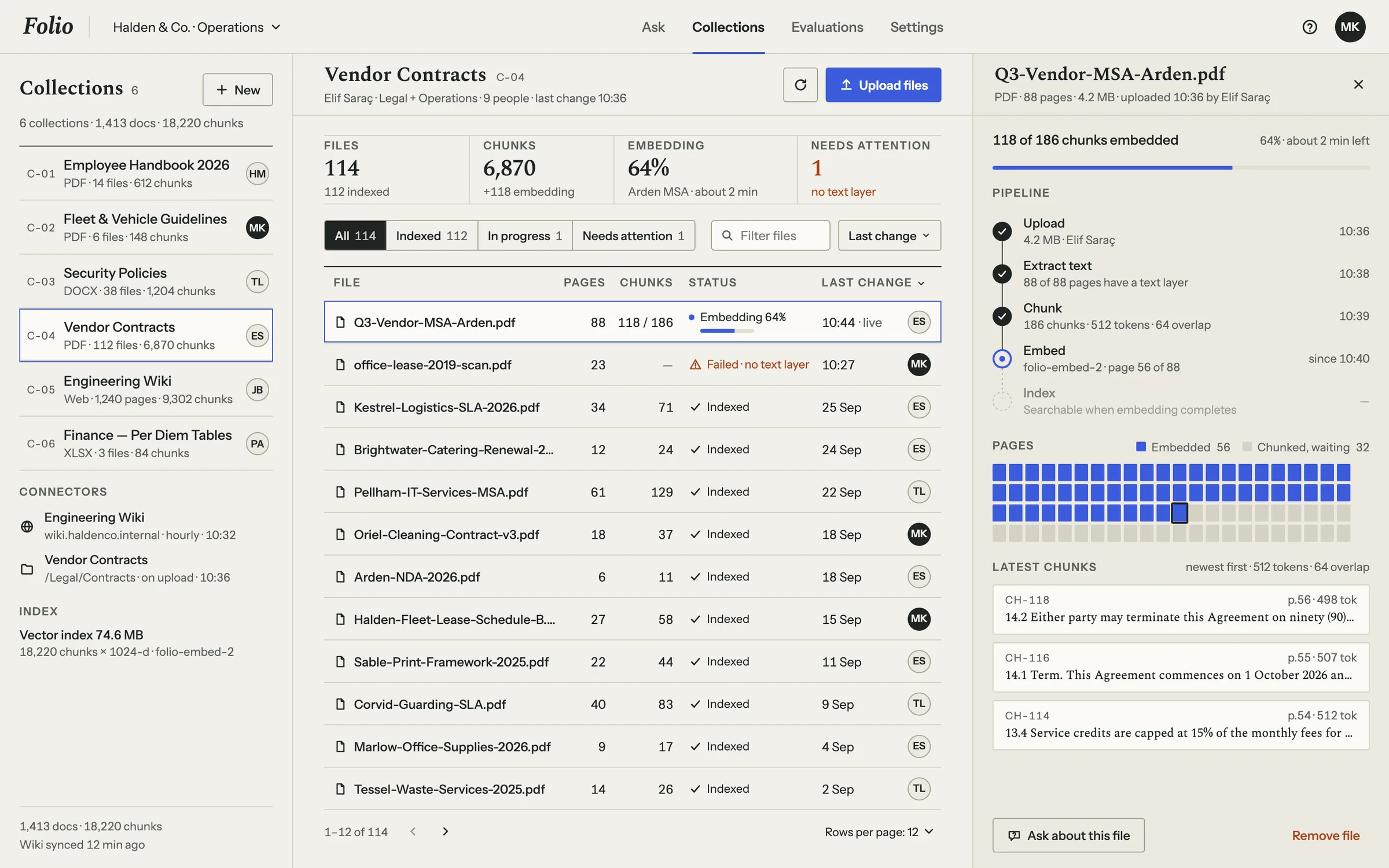Open the Finance — Per Diem Tables collection

[146, 444]
